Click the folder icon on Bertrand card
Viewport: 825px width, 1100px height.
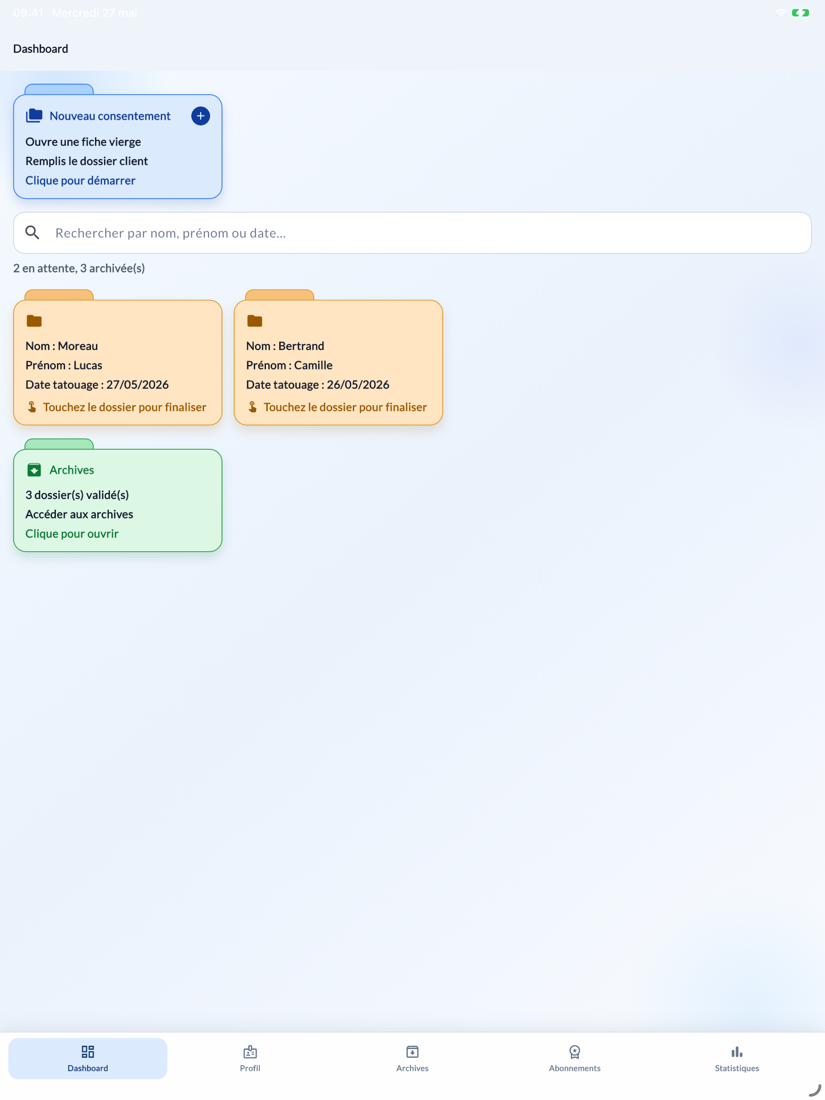click(x=255, y=321)
